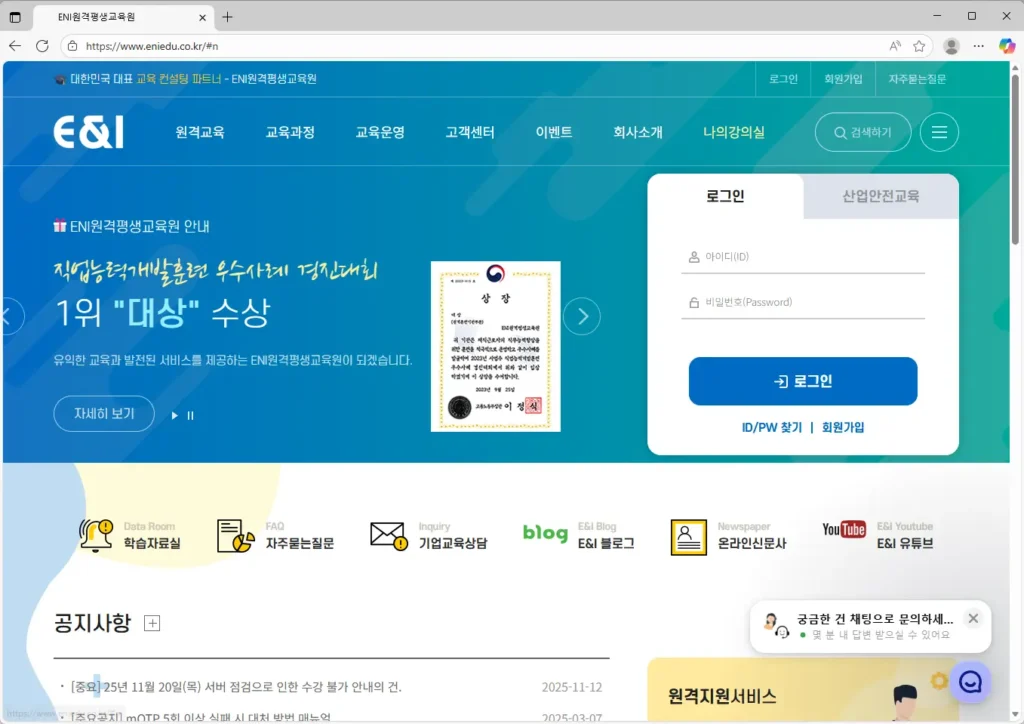
Task: Click the E&I logo
Action: pyautogui.click(x=88, y=132)
